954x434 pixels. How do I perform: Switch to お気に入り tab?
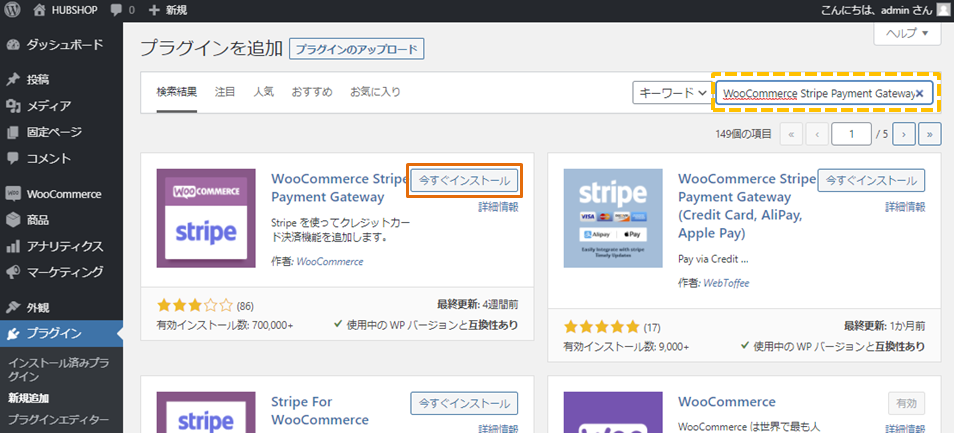375,93
